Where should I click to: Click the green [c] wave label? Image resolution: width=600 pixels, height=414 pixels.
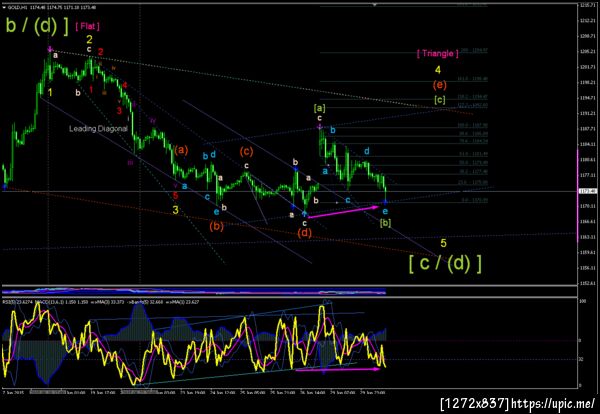click(440, 100)
